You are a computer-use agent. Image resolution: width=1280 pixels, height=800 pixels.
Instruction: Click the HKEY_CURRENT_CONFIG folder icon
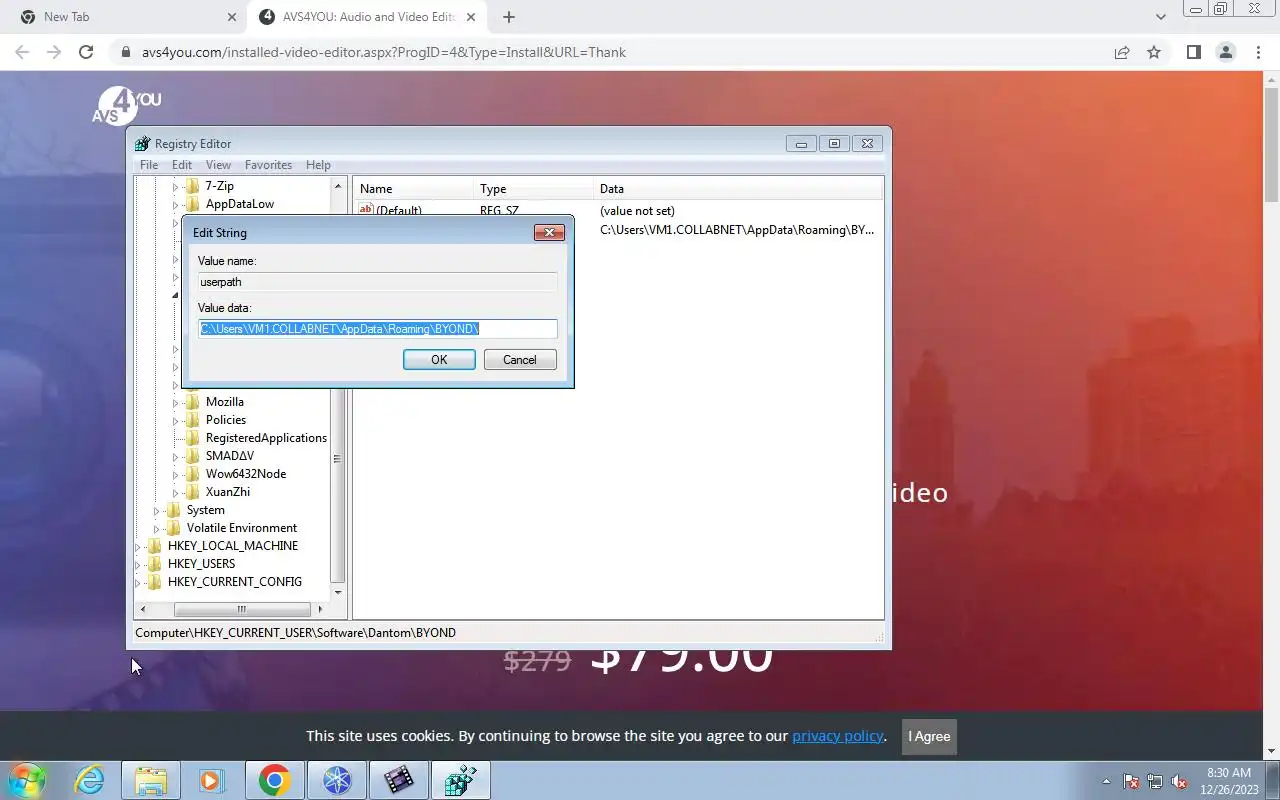pos(154,582)
